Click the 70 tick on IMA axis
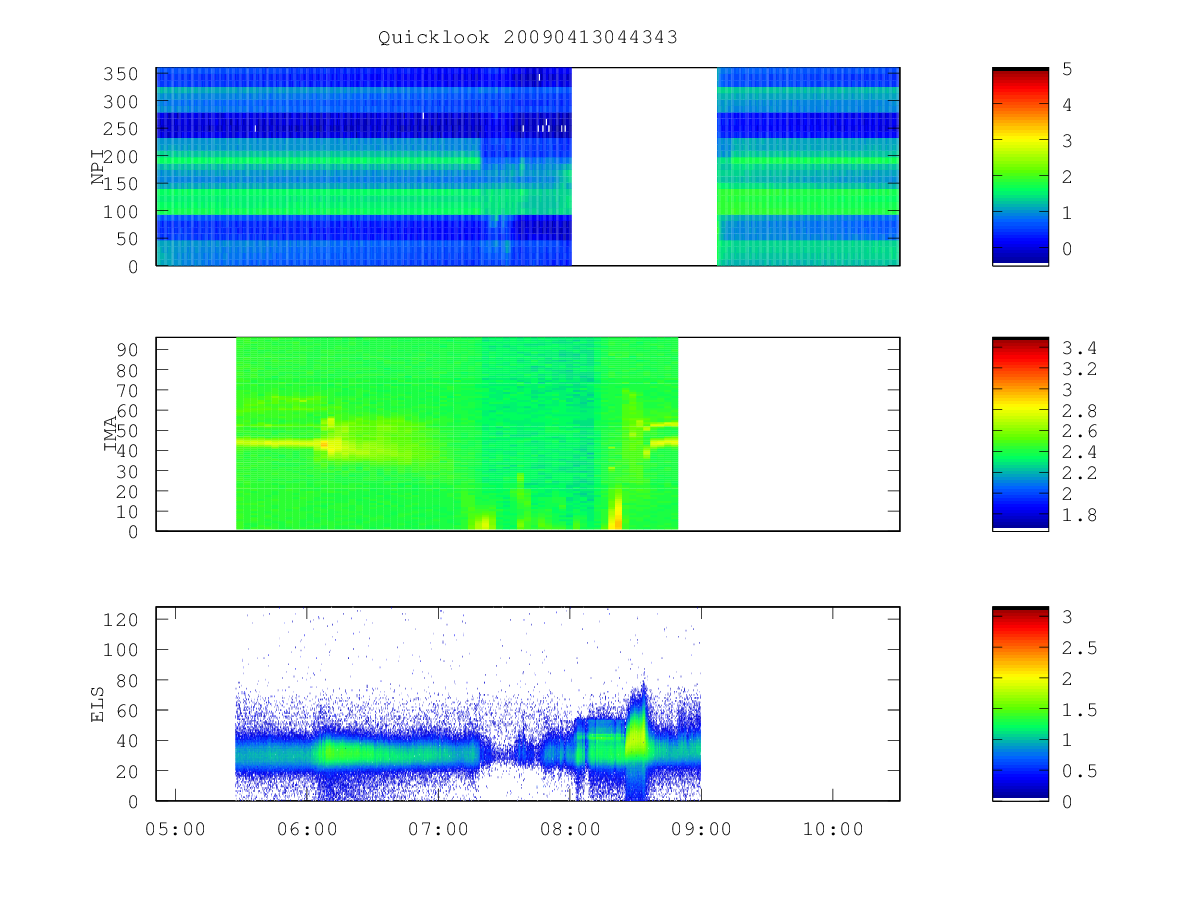1200x900 pixels. click(127, 390)
